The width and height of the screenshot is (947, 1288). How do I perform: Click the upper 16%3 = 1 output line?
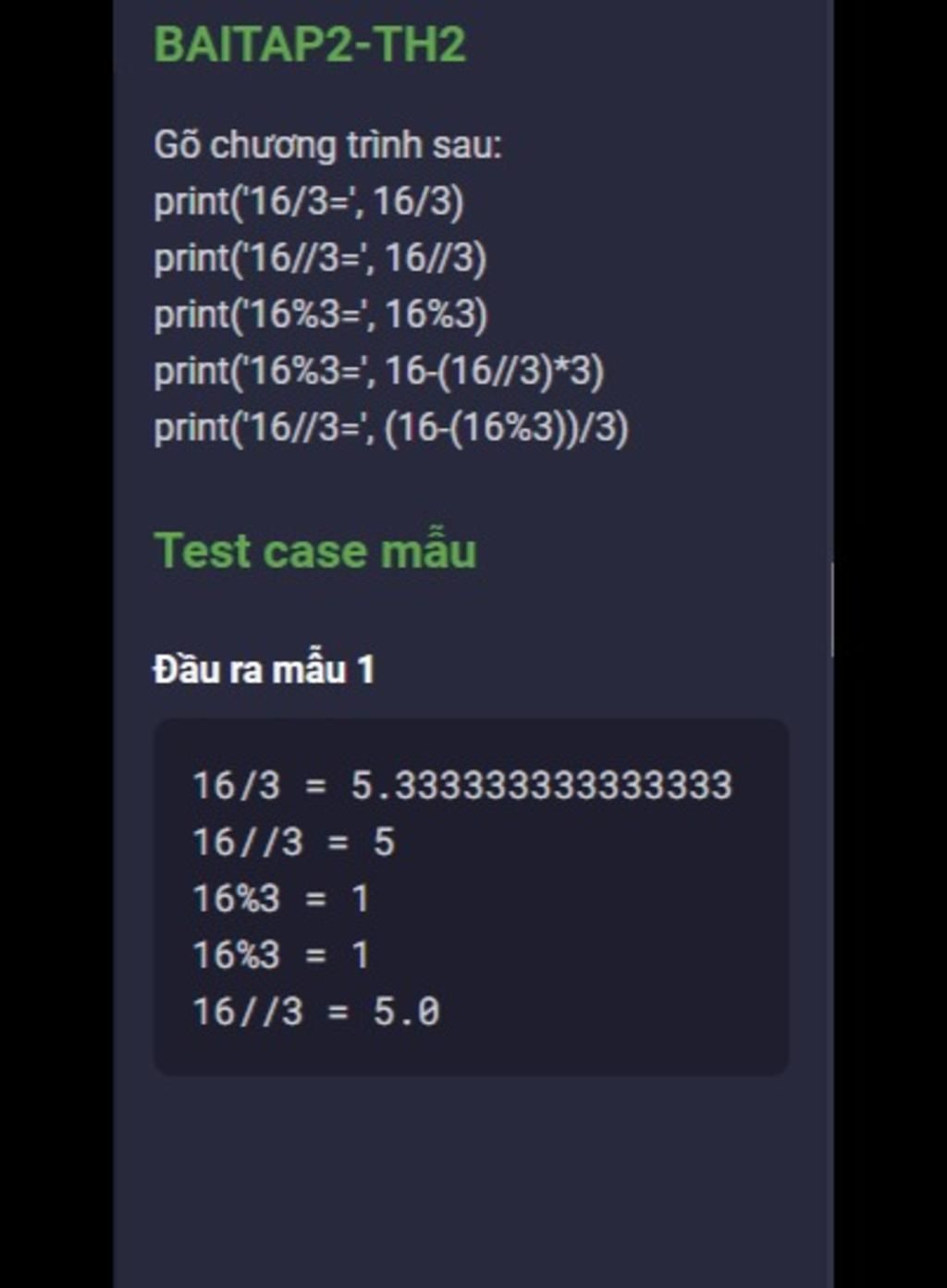coord(281,899)
